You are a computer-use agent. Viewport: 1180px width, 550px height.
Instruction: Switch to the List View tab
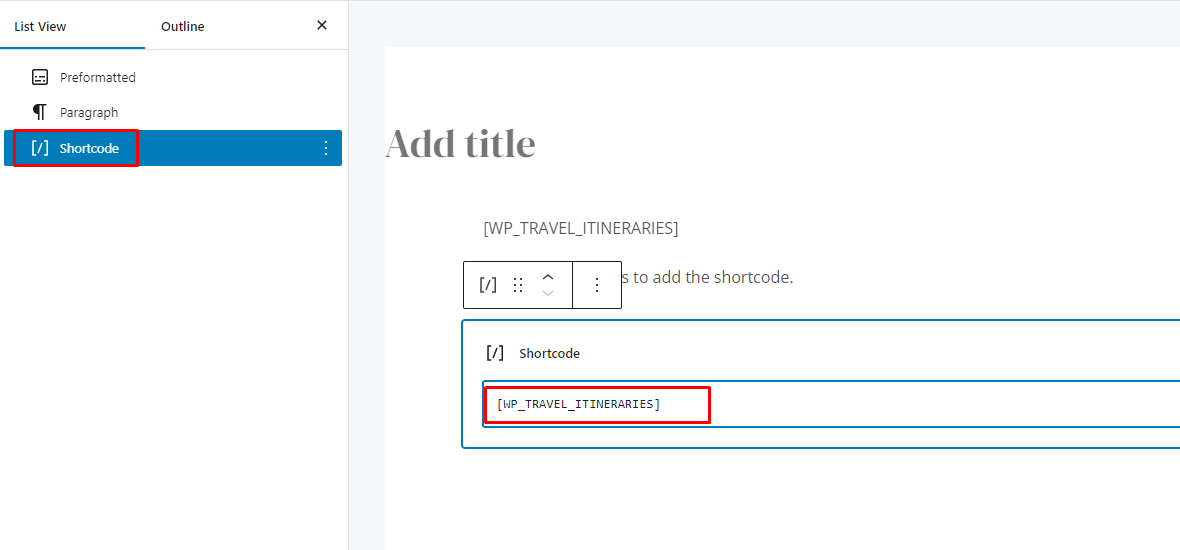(x=40, y=26)
